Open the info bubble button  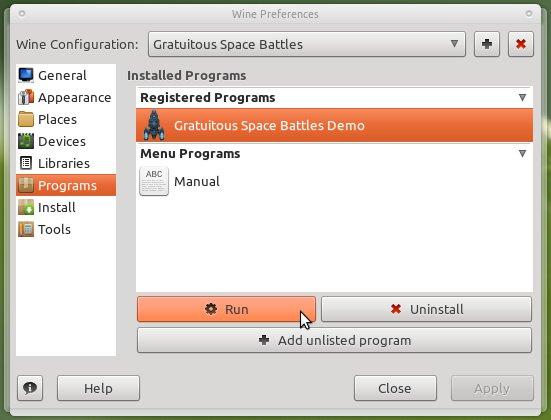30,388
